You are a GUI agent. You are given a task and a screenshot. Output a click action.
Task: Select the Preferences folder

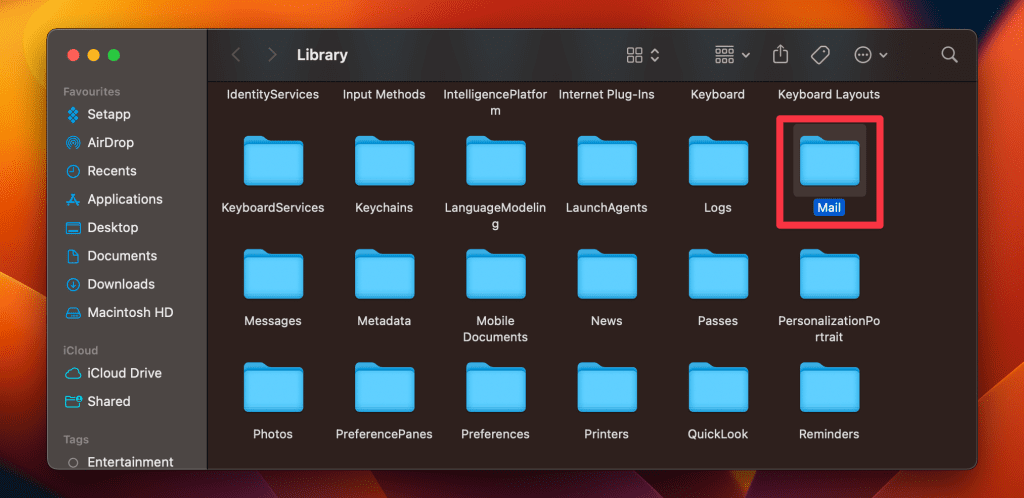point(495,390)
